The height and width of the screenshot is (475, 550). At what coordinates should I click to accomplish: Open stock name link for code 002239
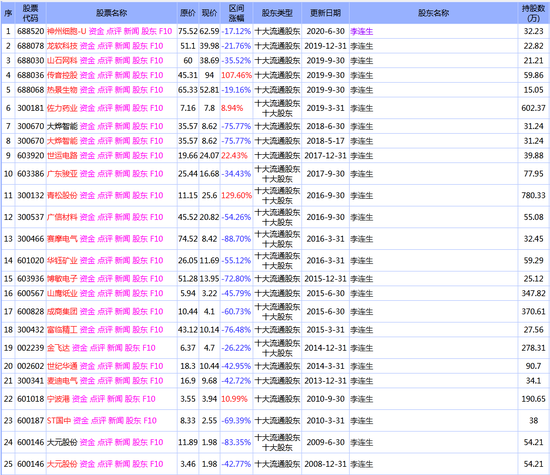pos(58,348)
